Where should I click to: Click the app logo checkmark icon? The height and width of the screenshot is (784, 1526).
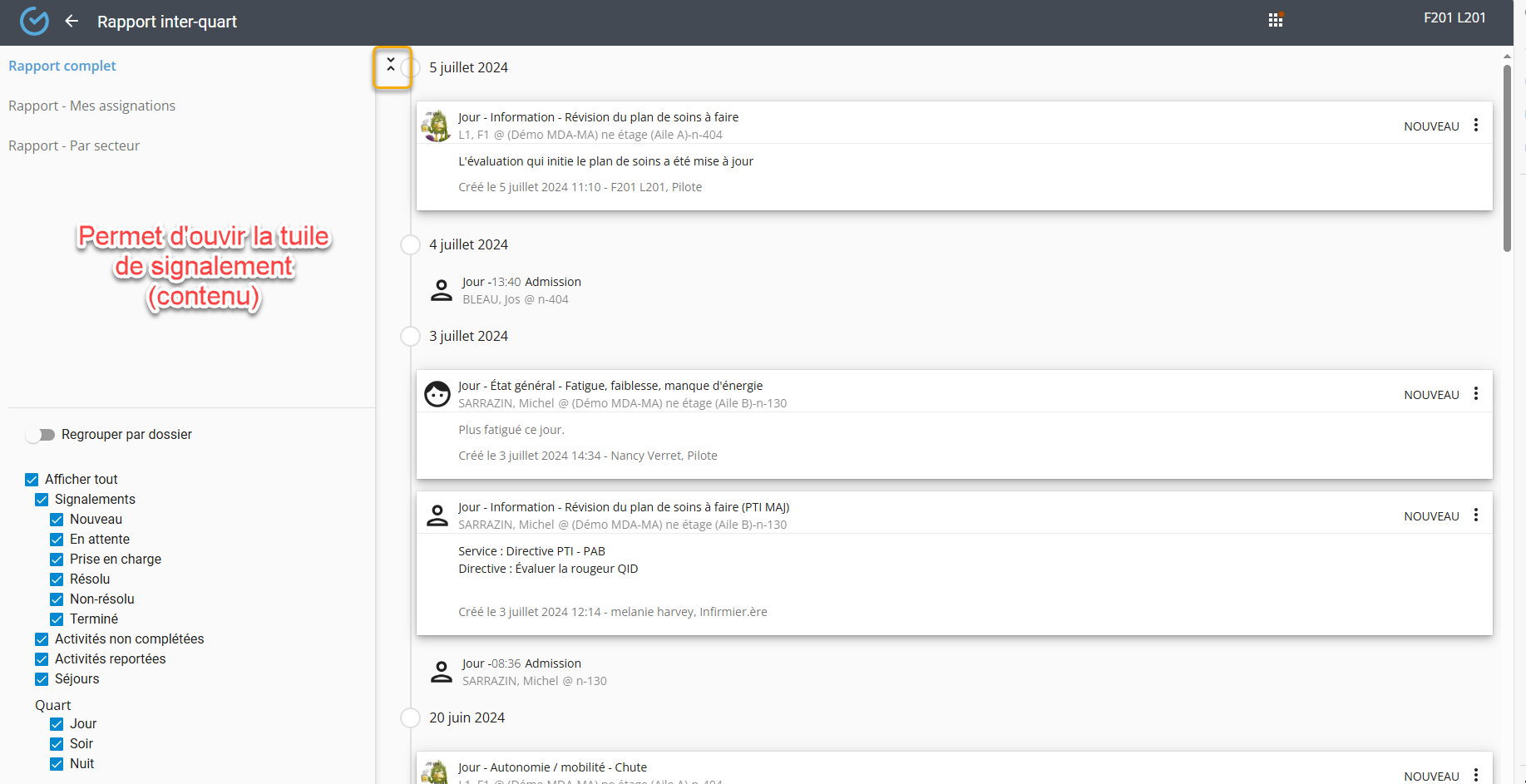point(34,22)
